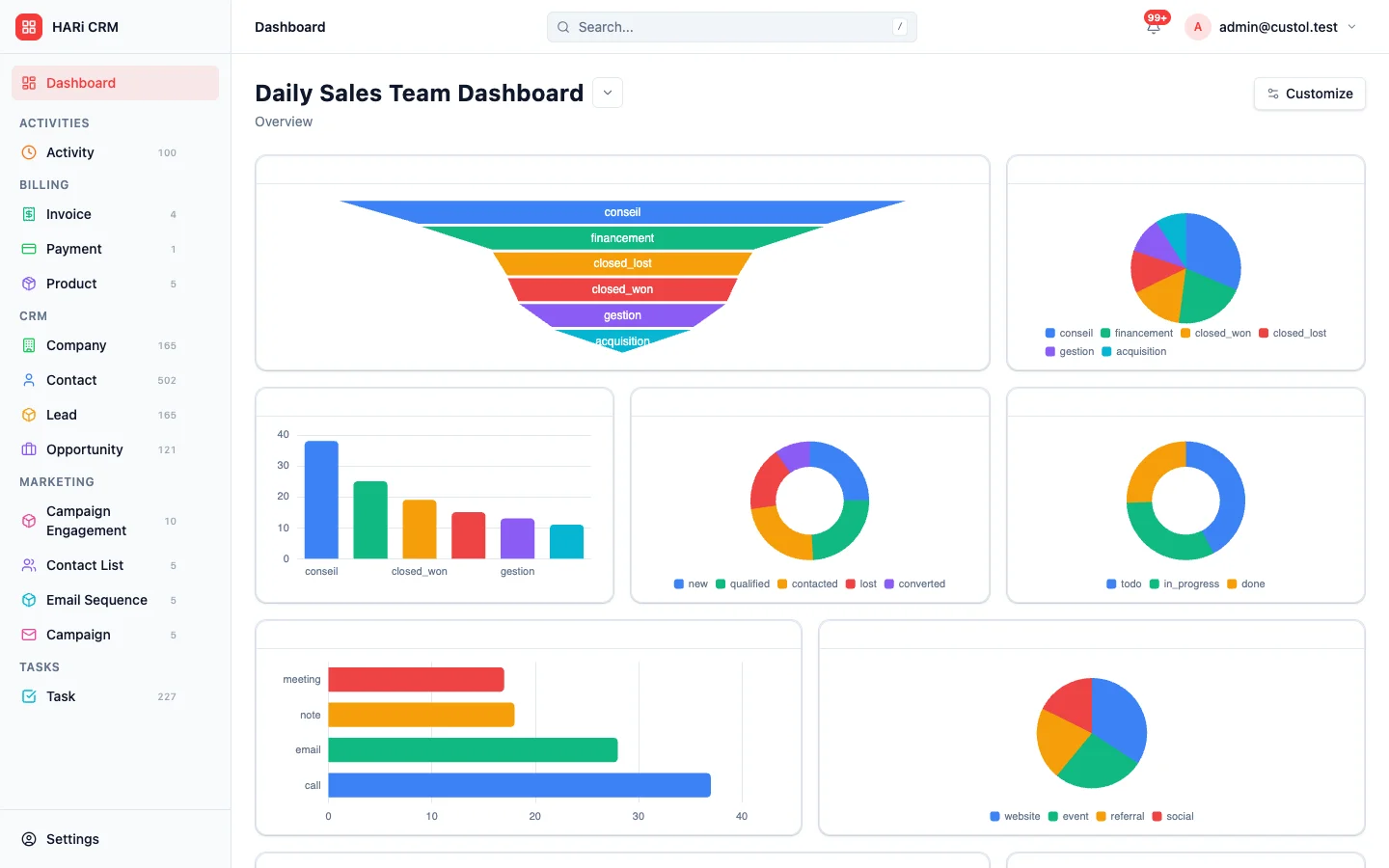Viewport: 1389px width, 868px height.
Task: Select Dashboard in the sidebar menu
Action: point(80,83)
